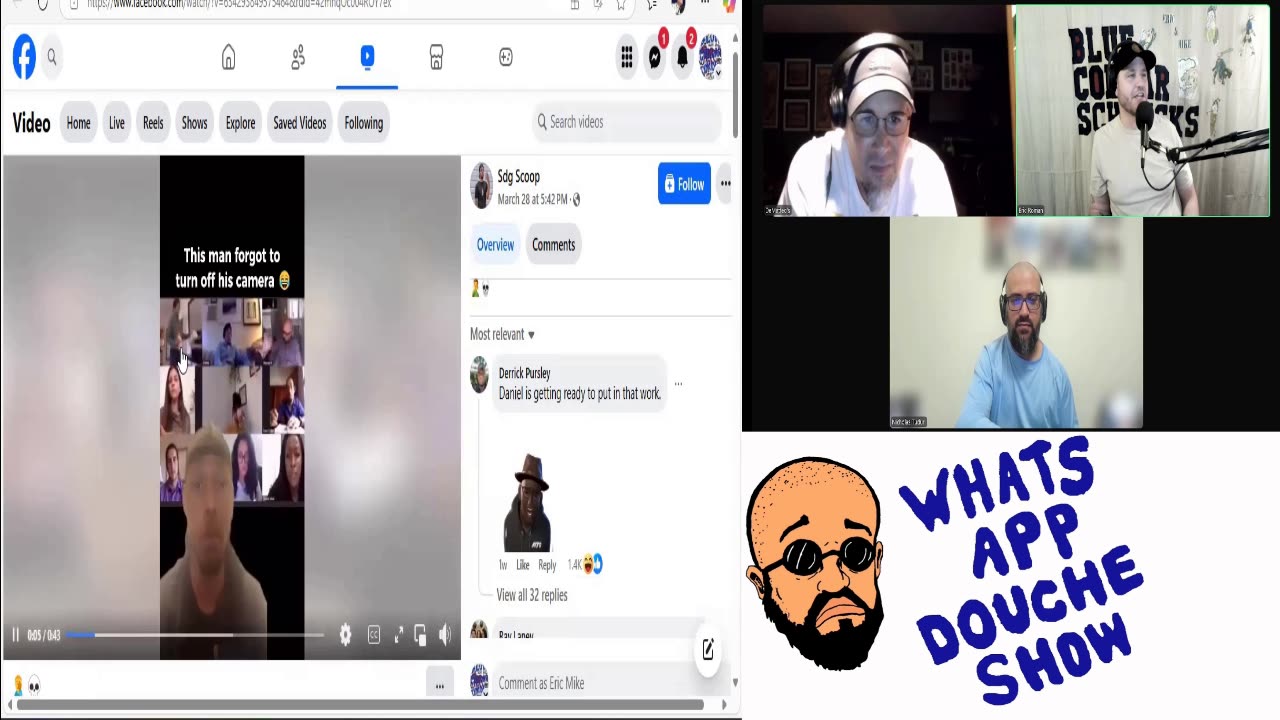Screen dimensions: 1280x720
Task: View the 1.4K reactions on the comment
Action: tap(585, 565)
